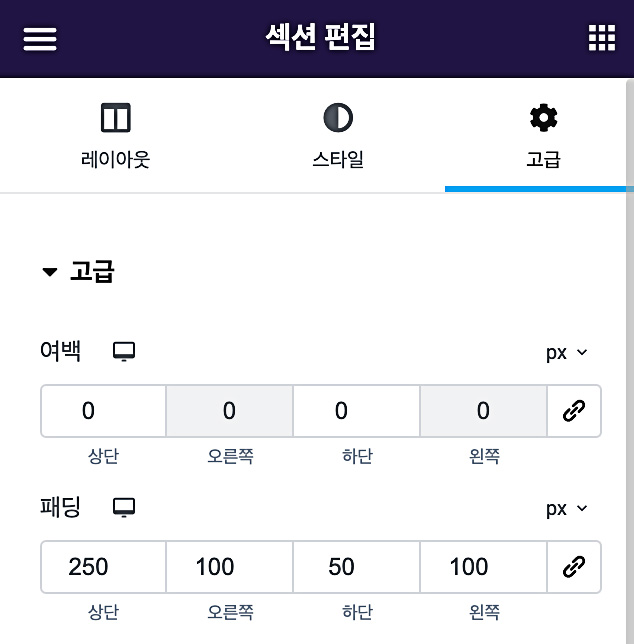634x644 pixels.
Task: Click the 스타일 half-circle icon
Action: coord(338,117)
